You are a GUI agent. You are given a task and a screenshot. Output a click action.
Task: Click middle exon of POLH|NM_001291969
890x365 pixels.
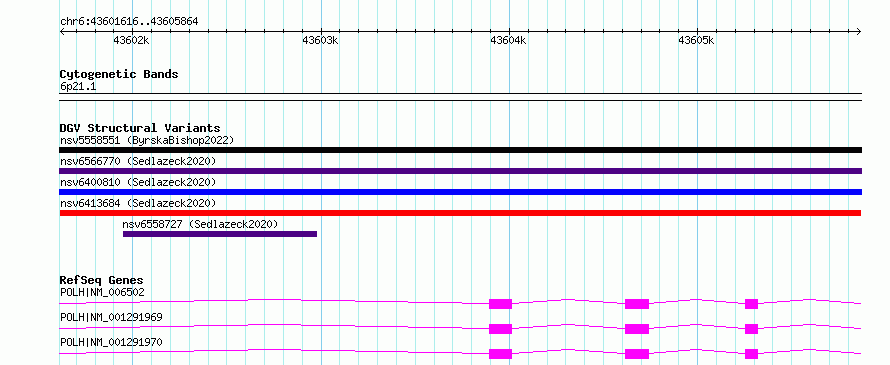pyautogui.click(x=637, y=329)
